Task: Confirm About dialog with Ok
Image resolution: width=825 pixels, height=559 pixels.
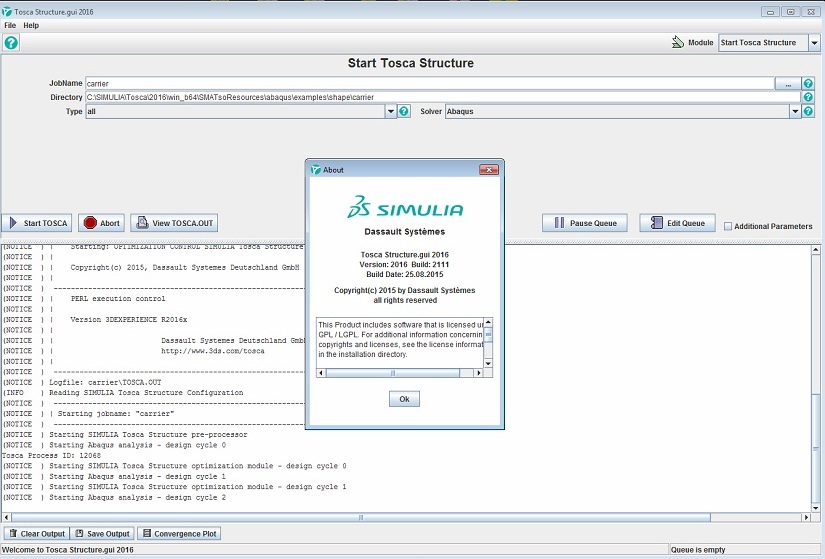Action: [x=404, y=399]
